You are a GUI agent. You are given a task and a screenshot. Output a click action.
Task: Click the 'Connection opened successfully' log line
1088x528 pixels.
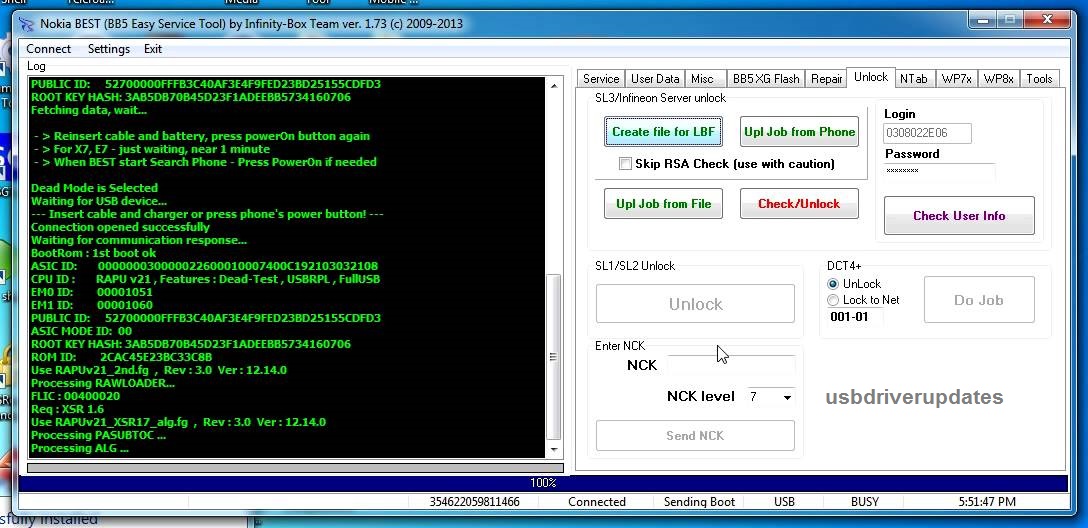(120, 227)
